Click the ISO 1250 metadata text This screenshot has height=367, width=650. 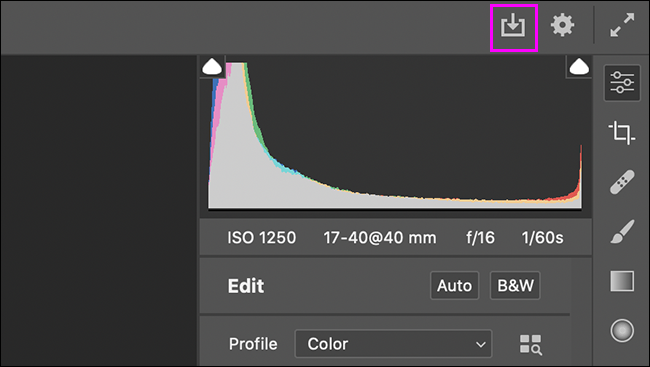(x=262, y=238)
